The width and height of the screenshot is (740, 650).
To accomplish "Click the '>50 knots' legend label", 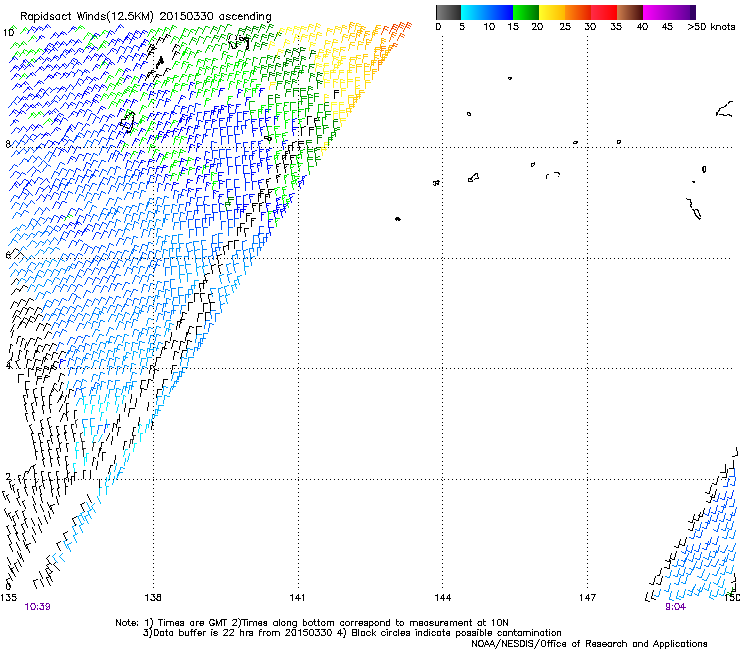I will tap(711, 26).
